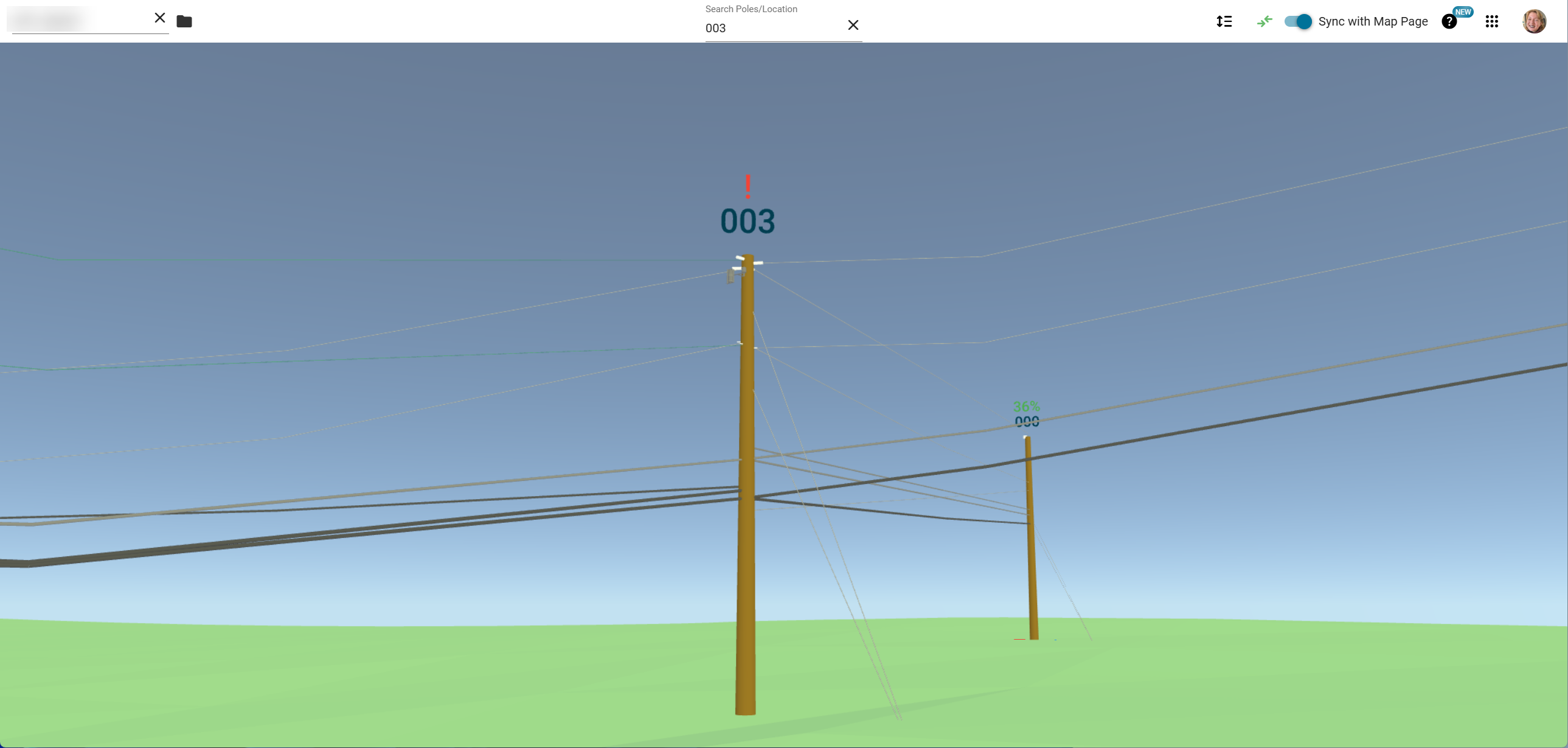The image size is (1568, 748).
Task: Click the green 36% loading label
Action: 1026,407
